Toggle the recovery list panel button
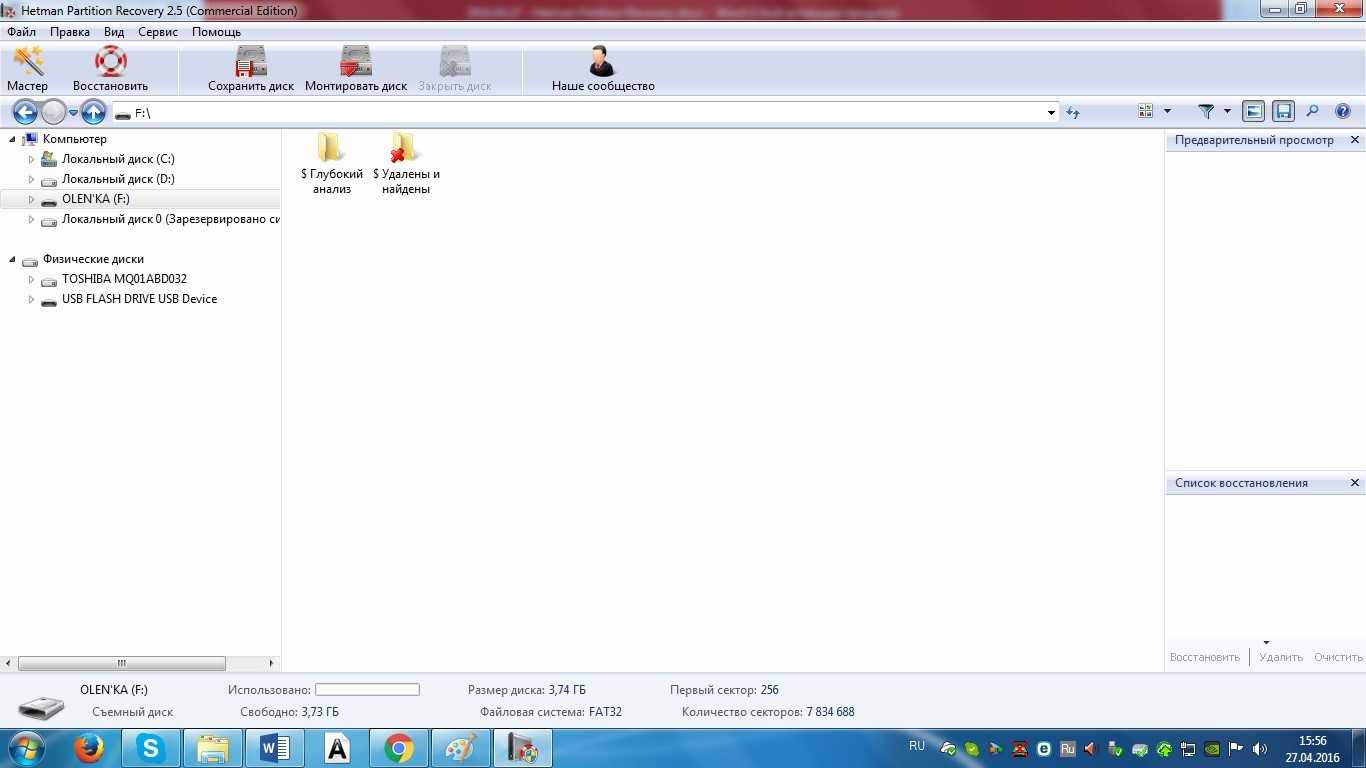 tap(1283, 112)
